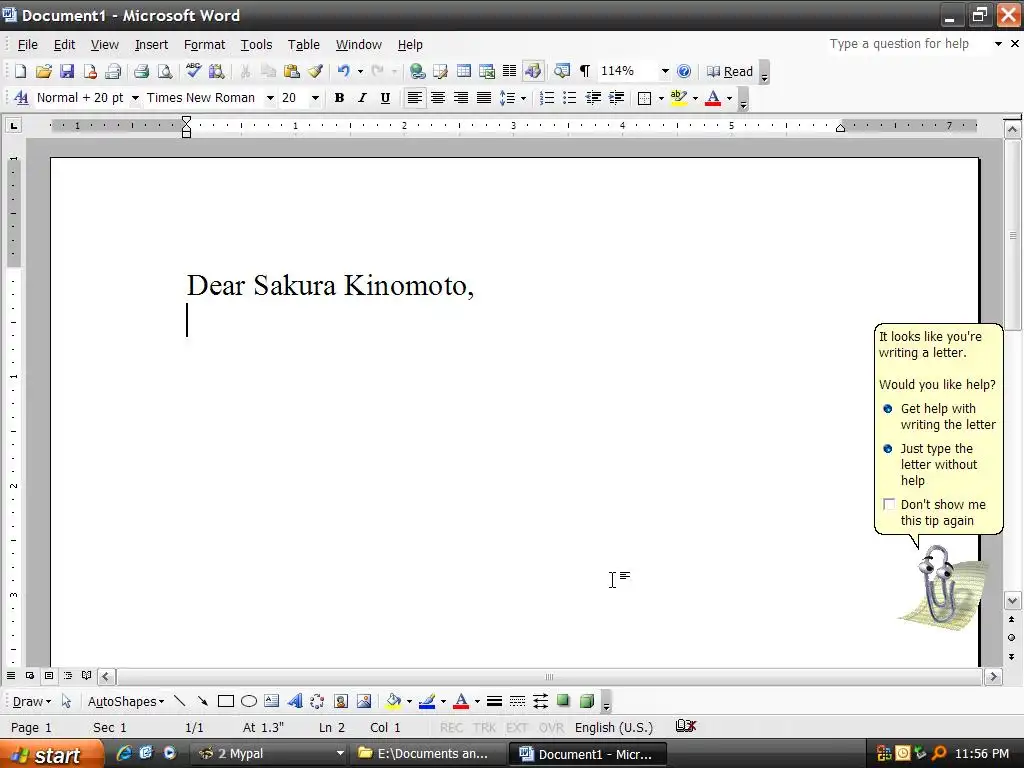This screenshot has height=768, width=1024.
Task: Click the Styles and Formatting icon
Action: (x=21, y=98)
